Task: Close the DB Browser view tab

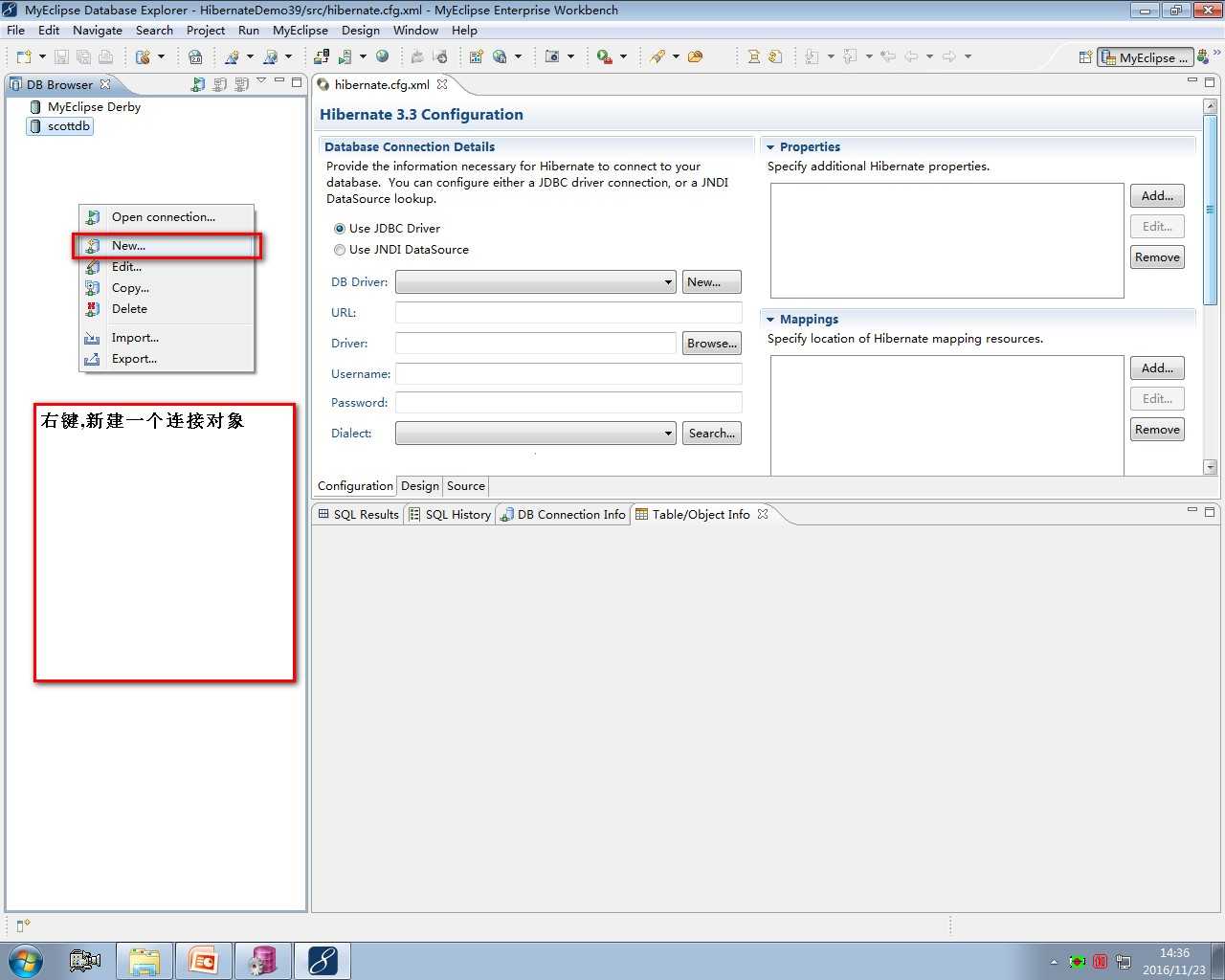Action: click(105, 84)
